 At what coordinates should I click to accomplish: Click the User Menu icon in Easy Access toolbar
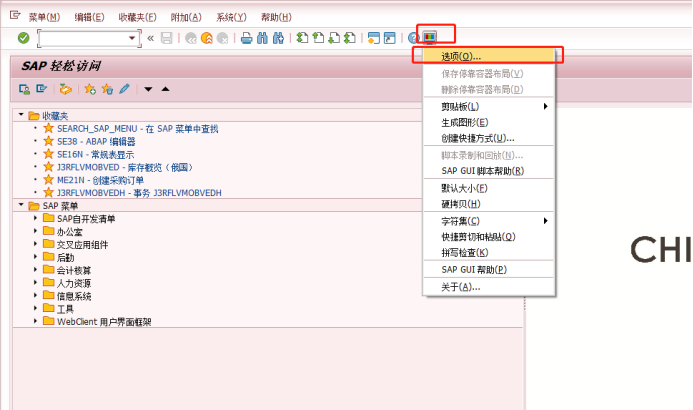[24, 89]
